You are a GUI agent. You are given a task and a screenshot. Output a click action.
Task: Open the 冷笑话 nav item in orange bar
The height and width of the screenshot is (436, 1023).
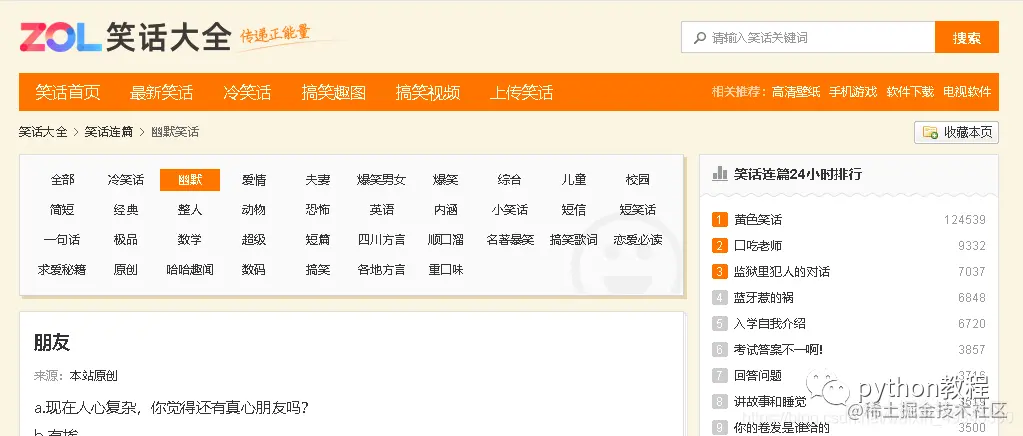(247, 92)
